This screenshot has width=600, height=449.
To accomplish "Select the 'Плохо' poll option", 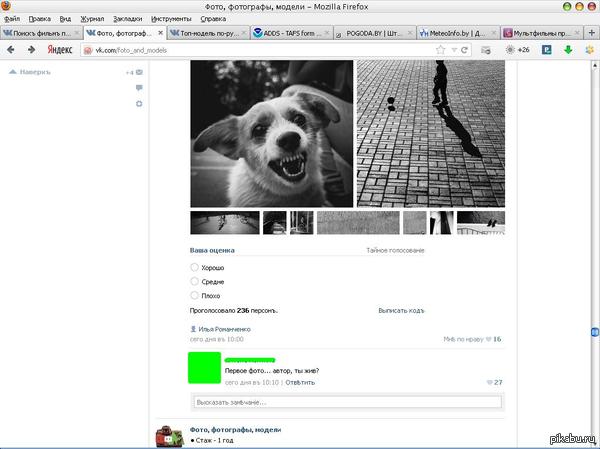I will point(194,295).
